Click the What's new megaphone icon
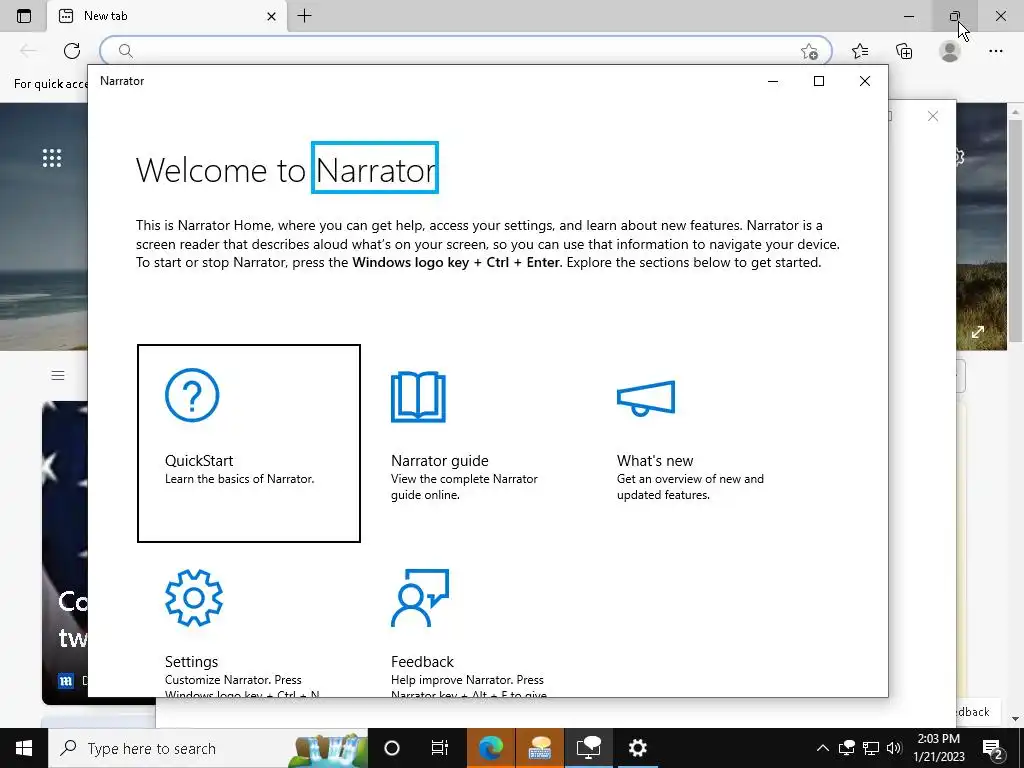The height and width of the screenshot is (768, 1024). click(x=646, y=398)
